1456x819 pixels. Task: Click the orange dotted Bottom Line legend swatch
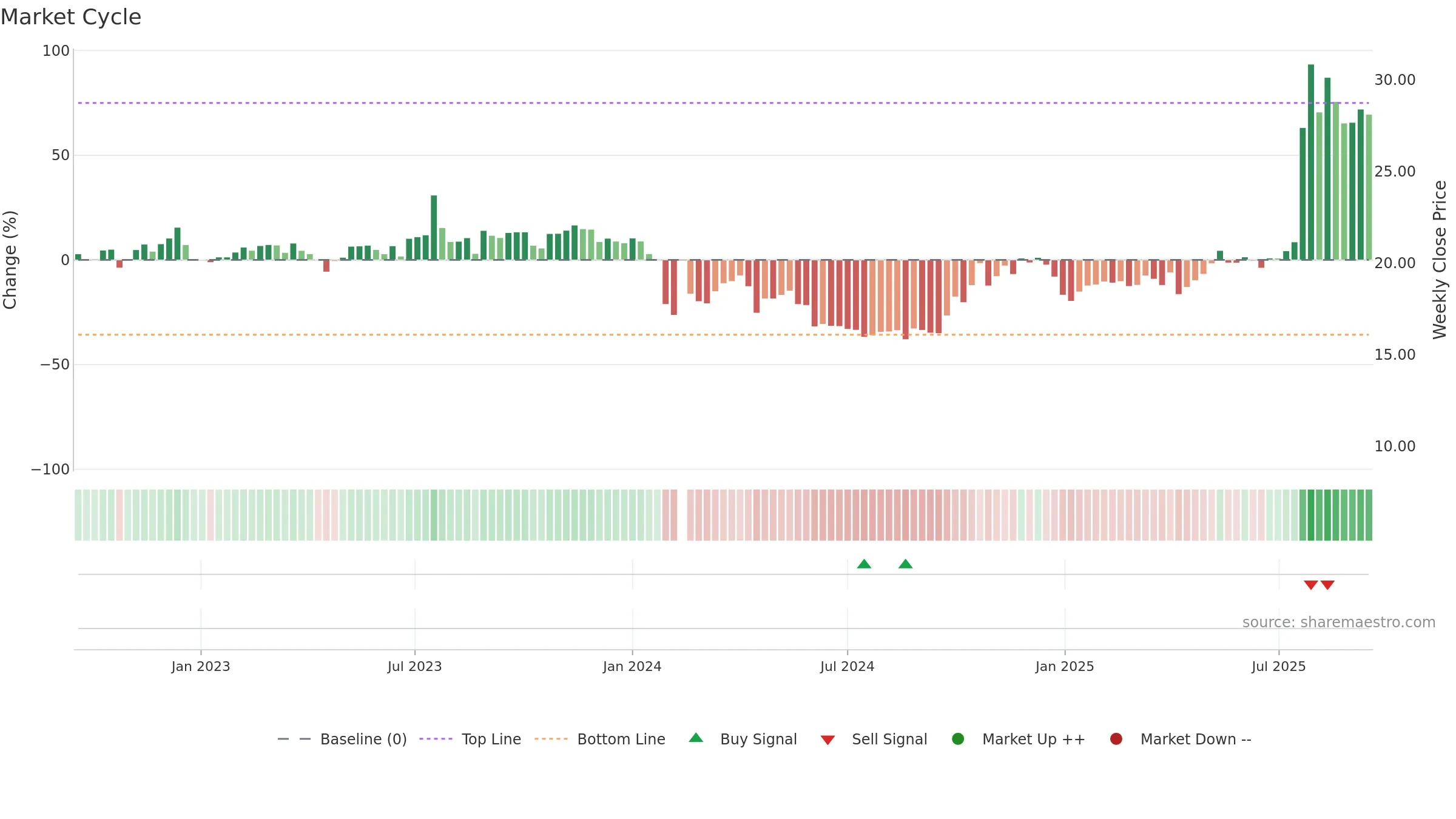pyautogui.click(x=551, y=739)
